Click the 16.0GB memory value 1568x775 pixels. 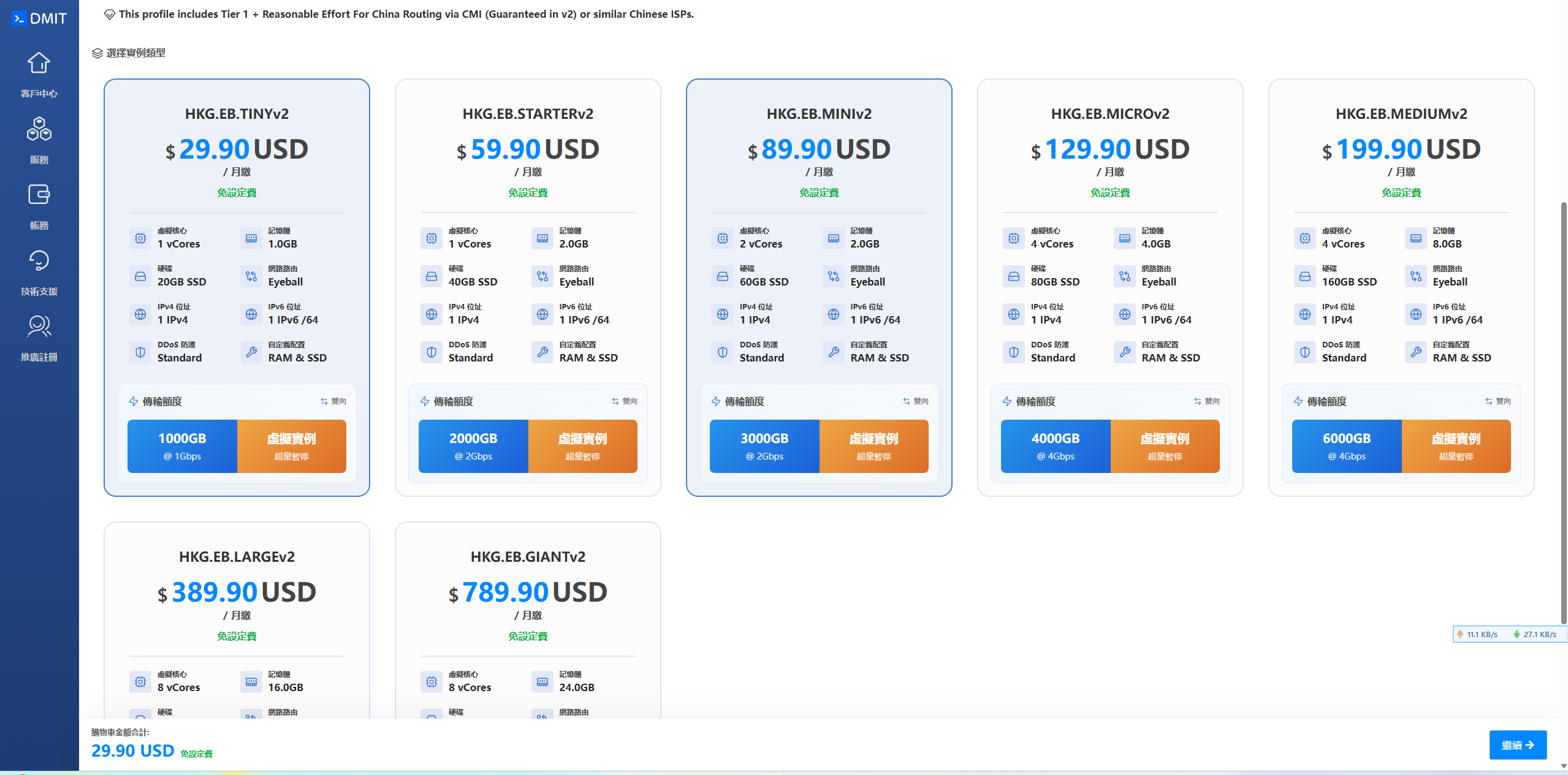point(286,687)
